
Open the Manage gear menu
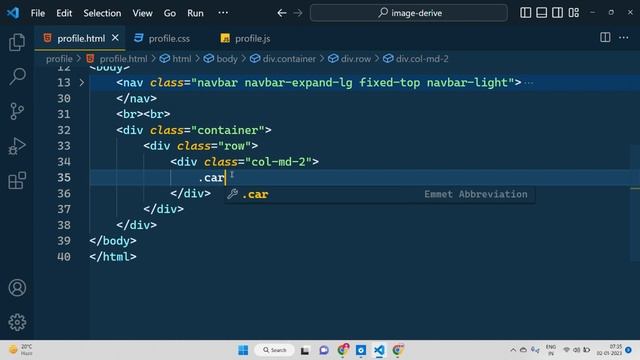17,322
